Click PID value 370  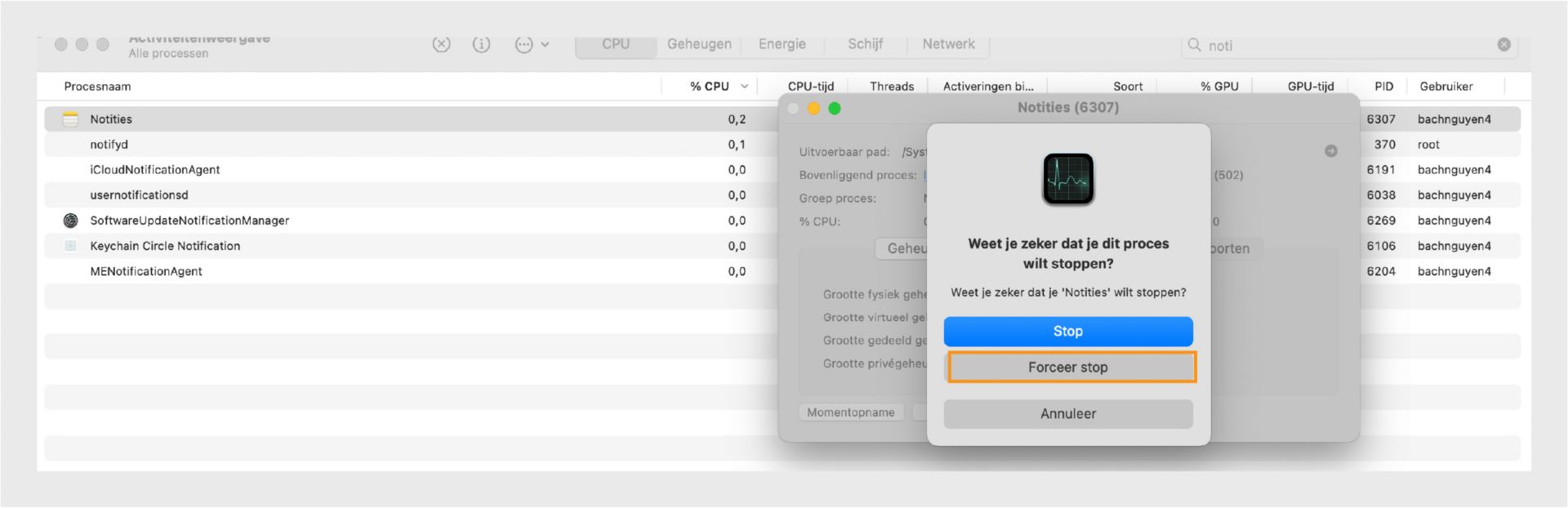pyautogui.click(x=1384, y=145)
